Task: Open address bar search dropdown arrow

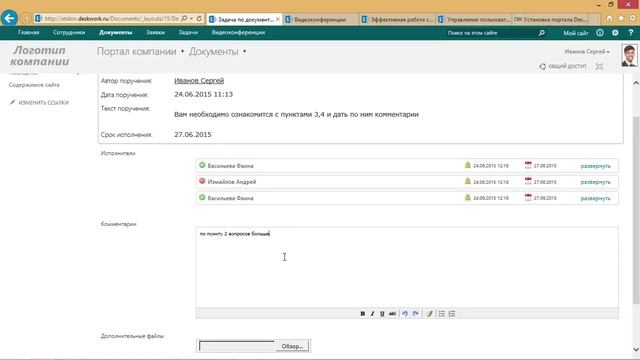Action: pos(191,19)
